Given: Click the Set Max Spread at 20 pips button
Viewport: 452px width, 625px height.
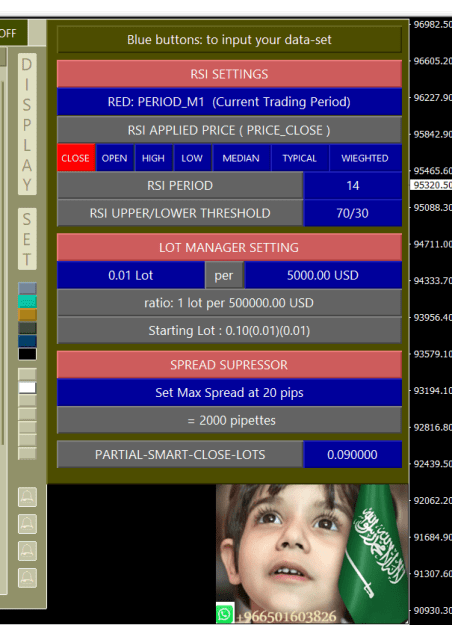Looking at the screenshot, I should click(229, 393).
